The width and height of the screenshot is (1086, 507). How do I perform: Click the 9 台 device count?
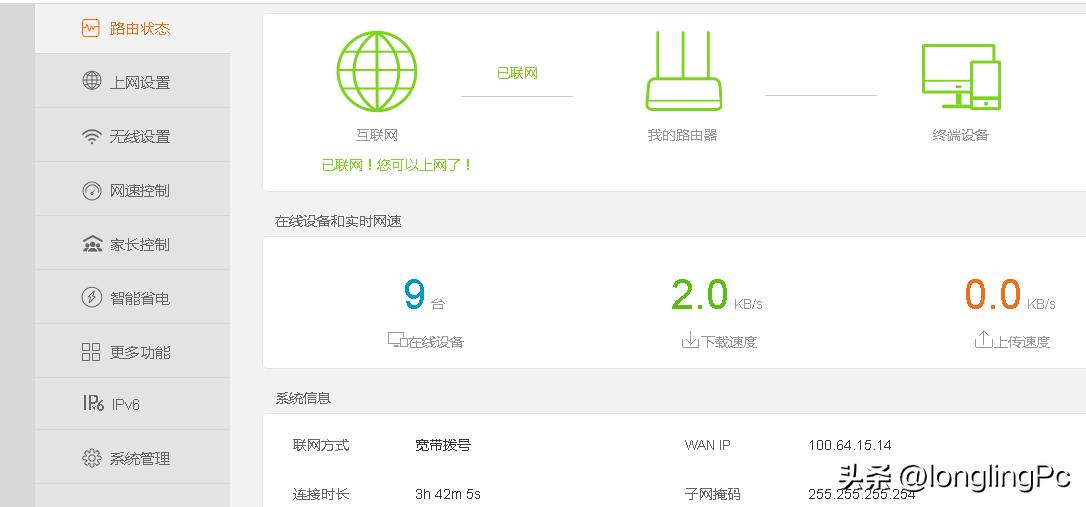coord(416,295)
